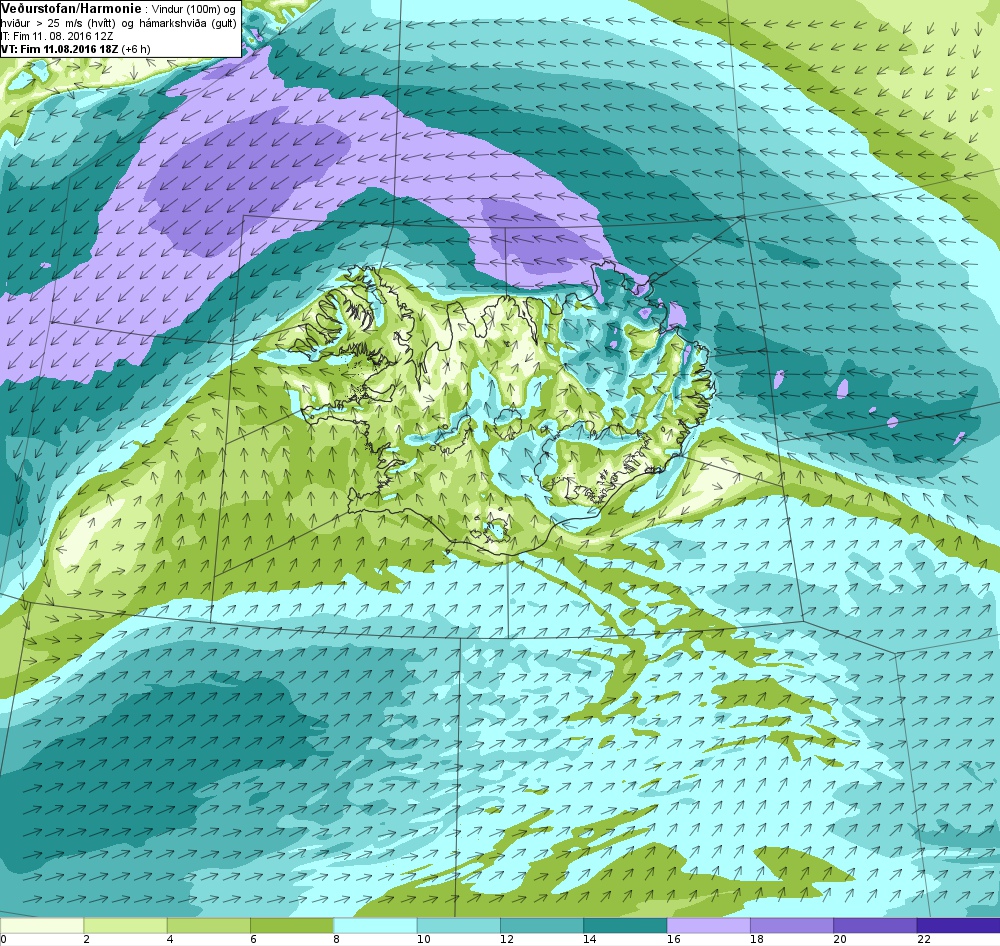Click the legend scale label "14"

589,939
